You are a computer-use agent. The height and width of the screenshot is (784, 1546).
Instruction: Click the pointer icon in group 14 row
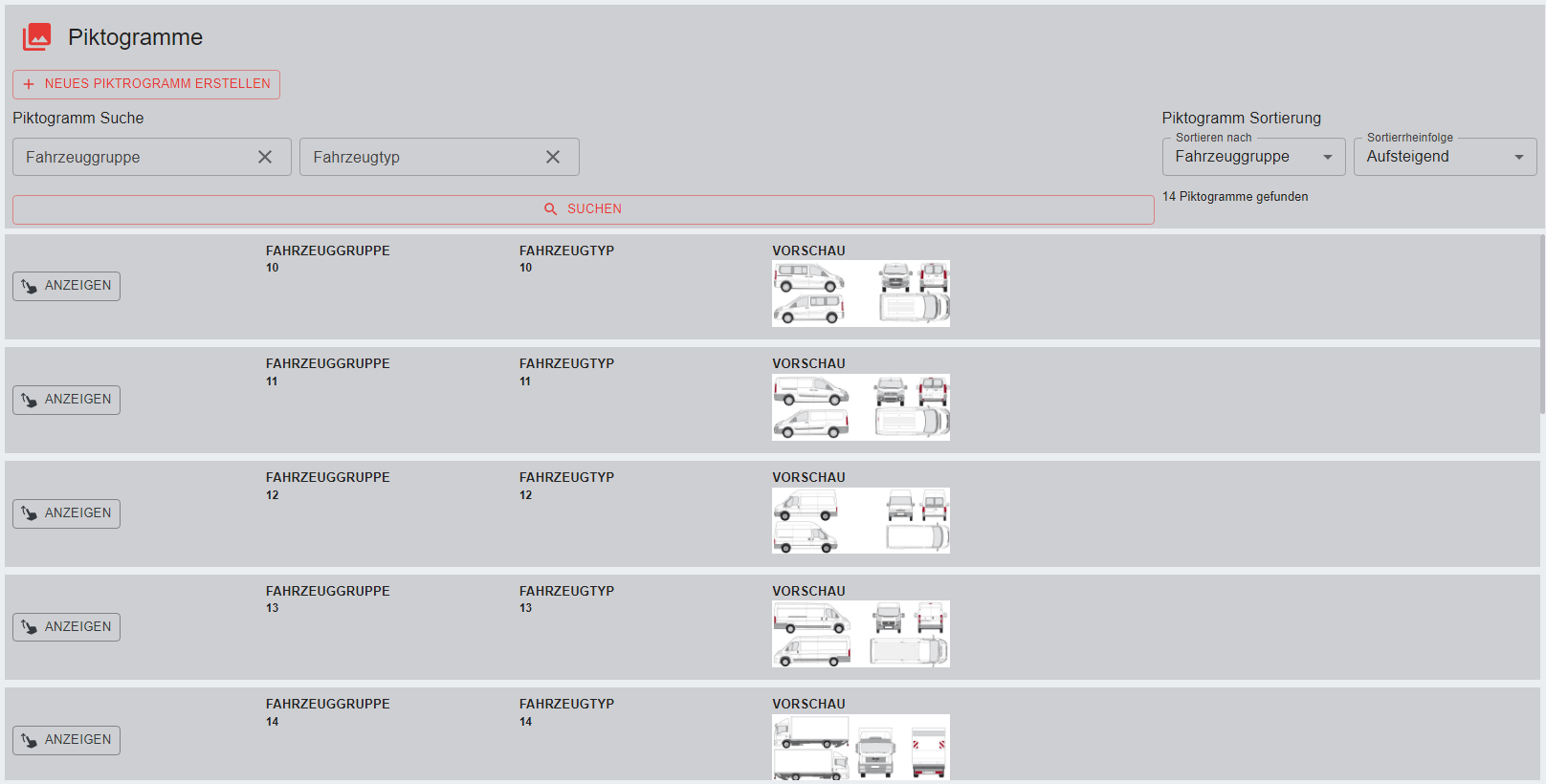(x=29, y=740)
